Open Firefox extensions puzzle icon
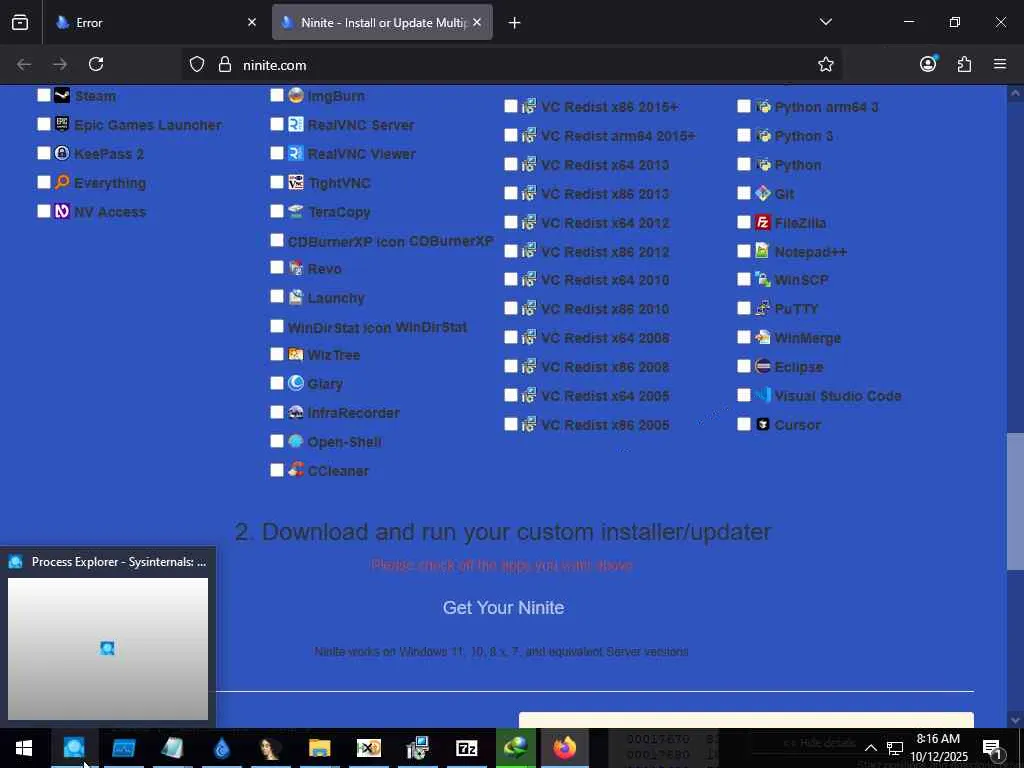Image resolution: width=1024 pixels, height=768 pixels. pyautogui.click(x=964, y=64)
